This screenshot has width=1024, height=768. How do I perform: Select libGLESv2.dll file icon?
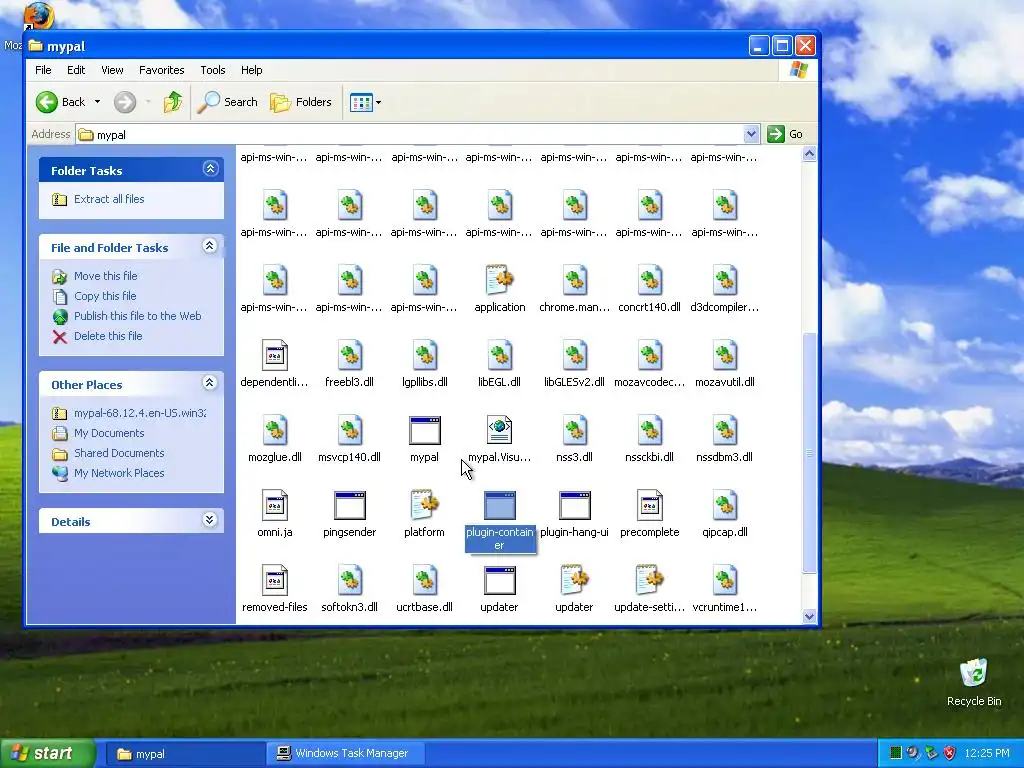(575, 355)
